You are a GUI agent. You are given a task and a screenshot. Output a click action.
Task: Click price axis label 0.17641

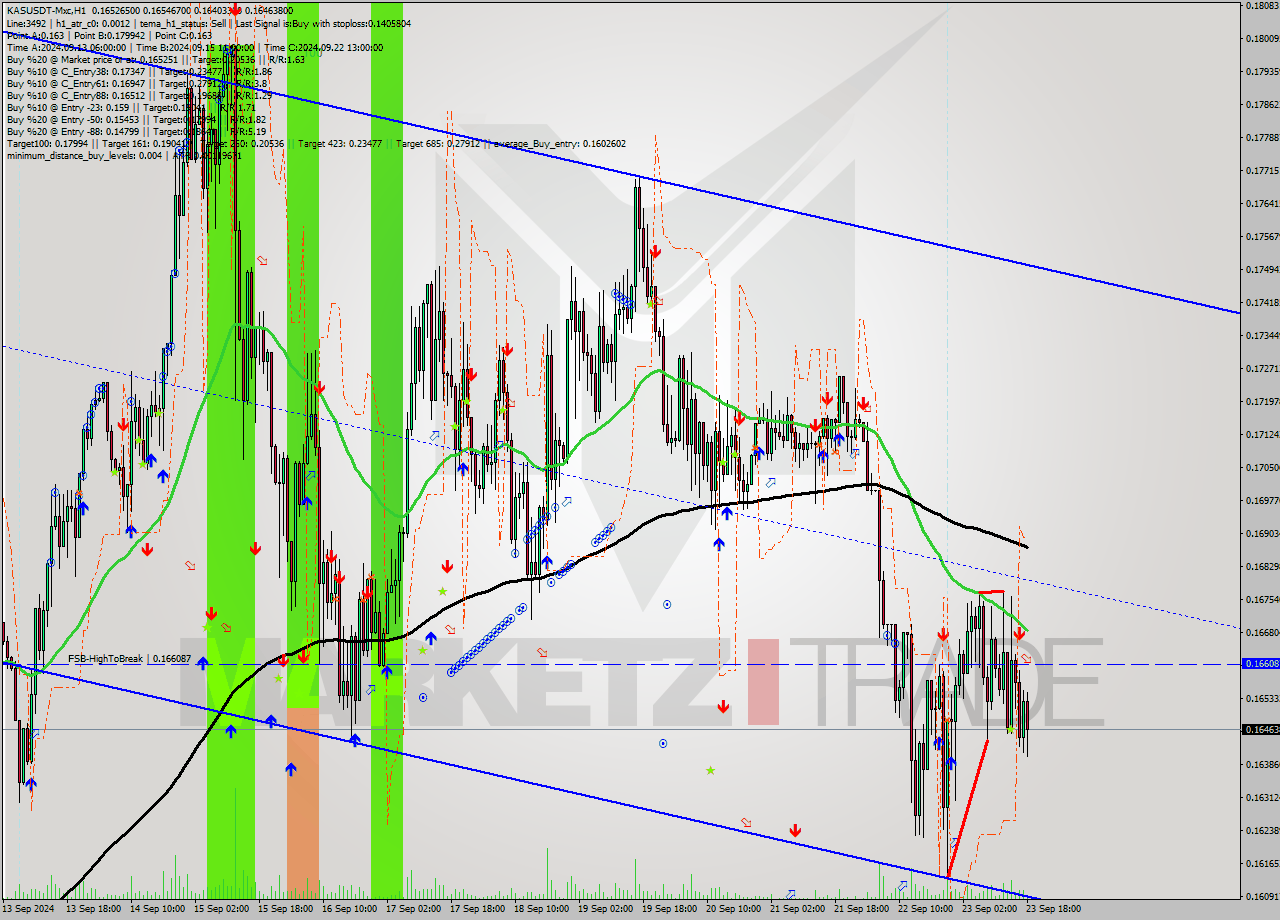(1262, 204)
